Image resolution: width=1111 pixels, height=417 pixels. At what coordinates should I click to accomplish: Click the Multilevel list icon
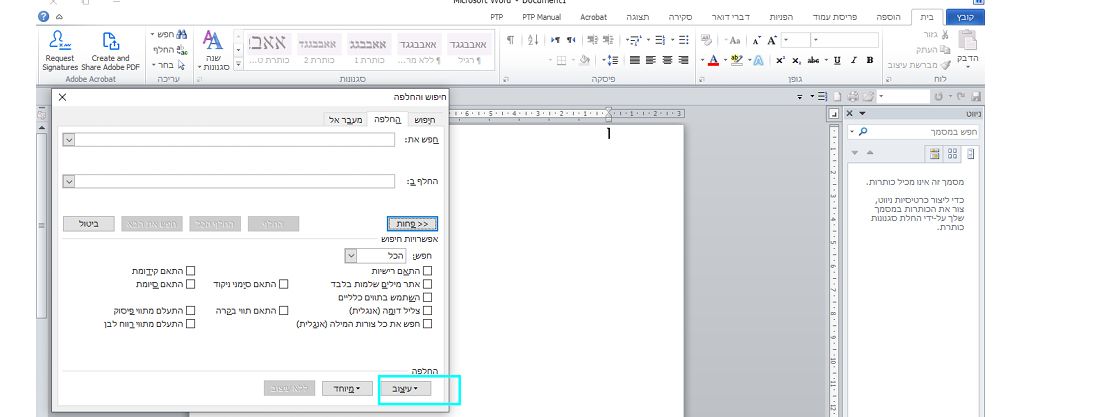(635, 40)
